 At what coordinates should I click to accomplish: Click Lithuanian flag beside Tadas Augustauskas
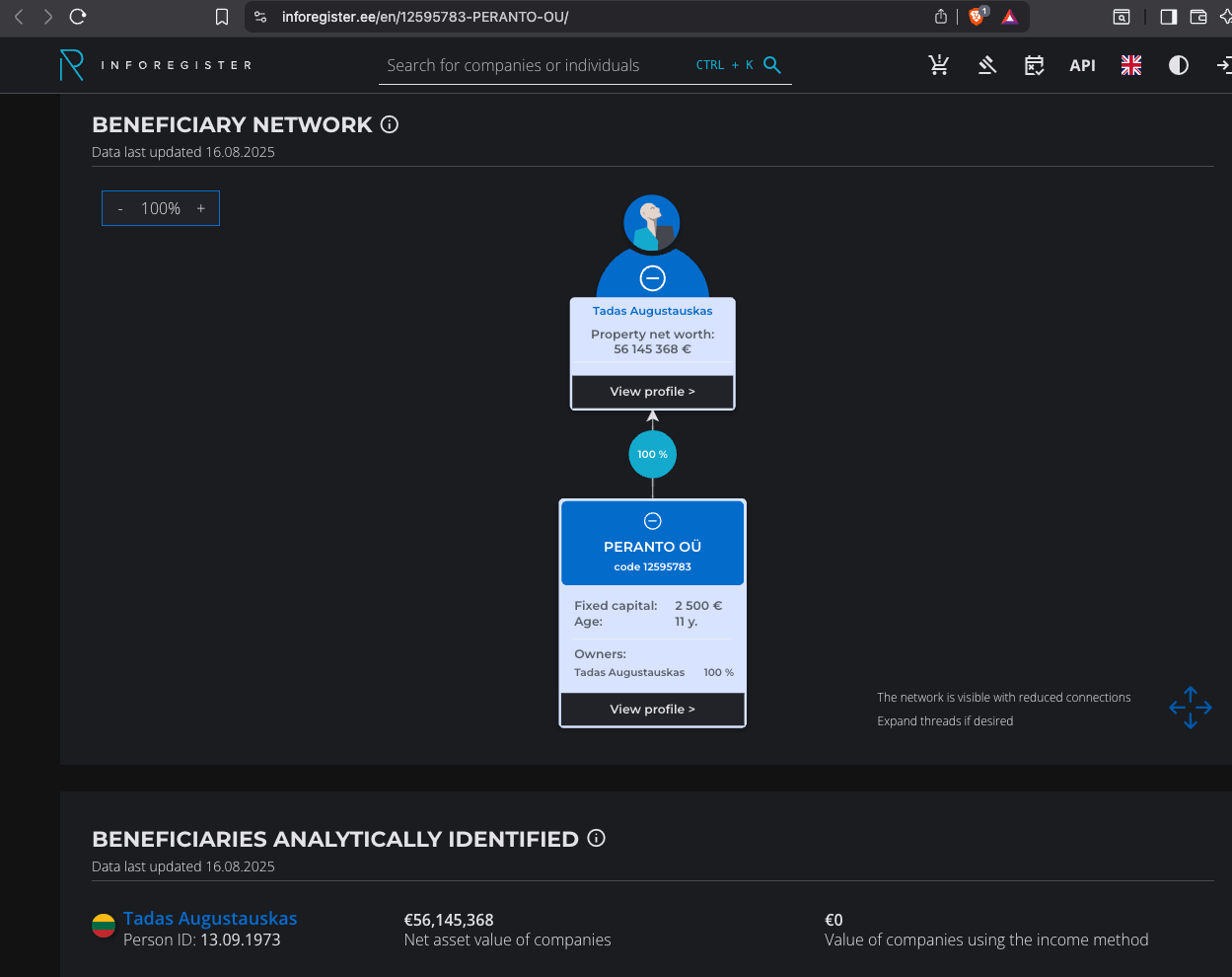coord(104,926)
